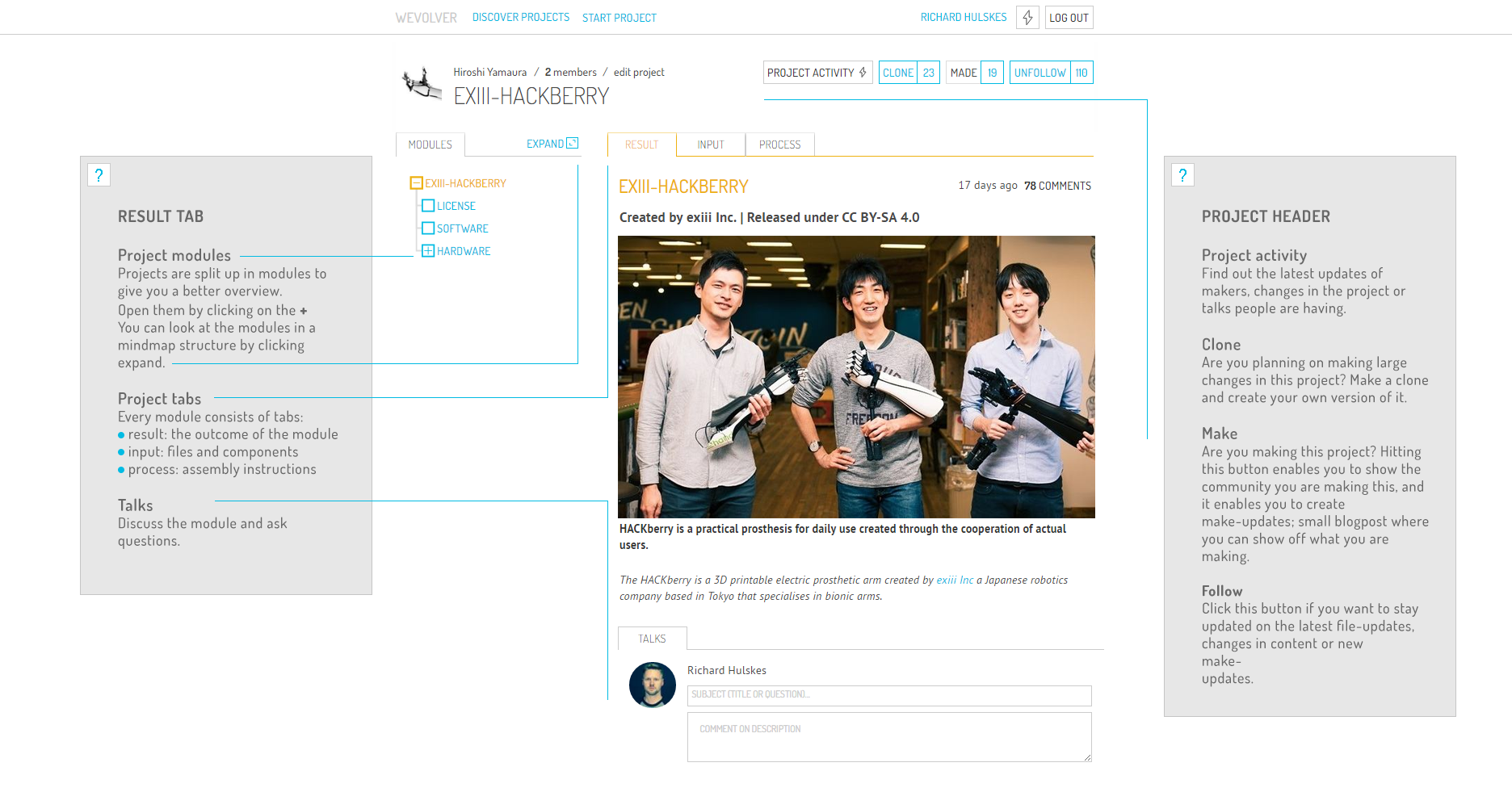Click the LOG OUT button
This screenshot has width=1512, height=792.
(1069, 18)
